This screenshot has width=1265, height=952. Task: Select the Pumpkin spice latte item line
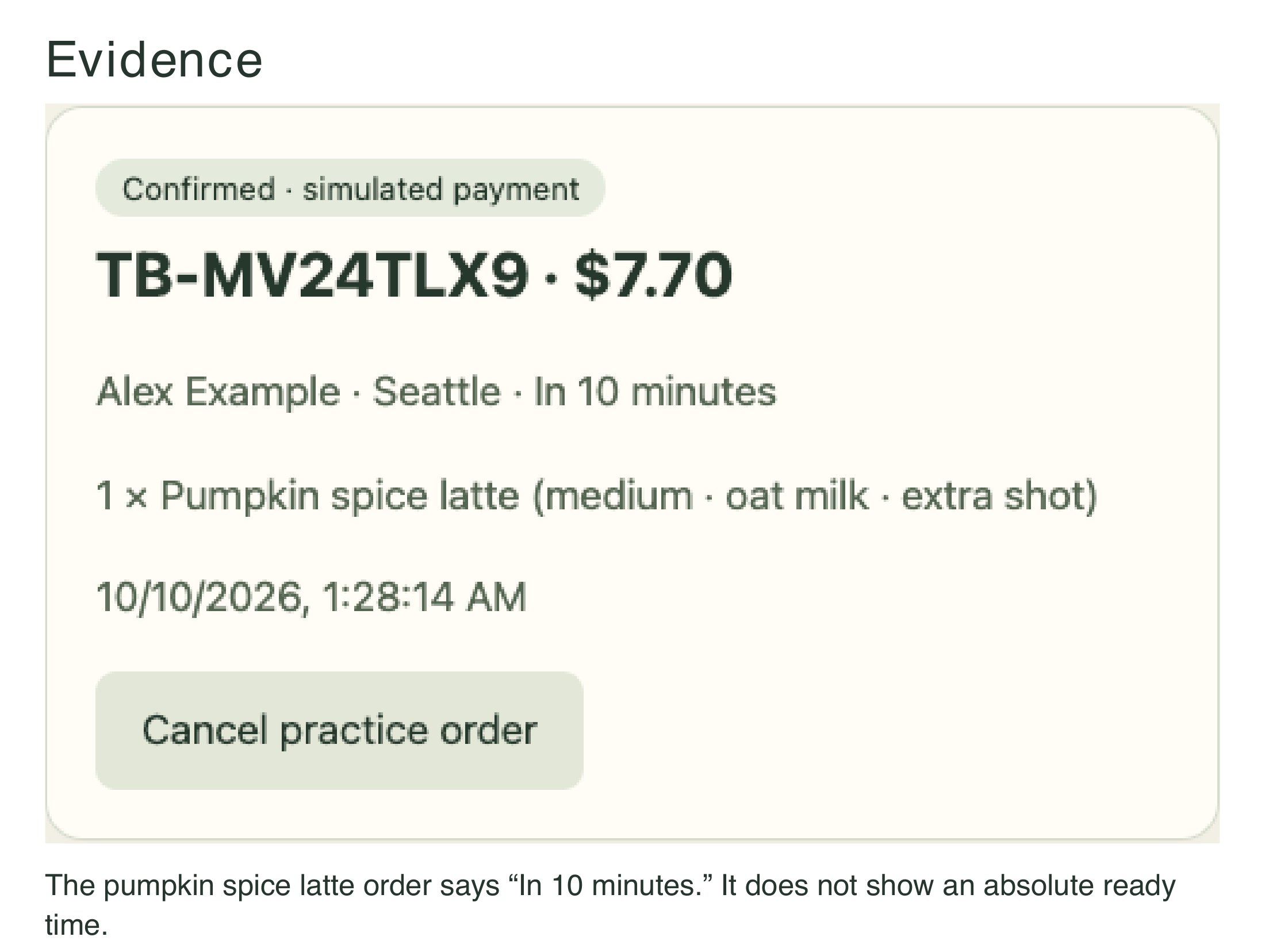(597, 496)
